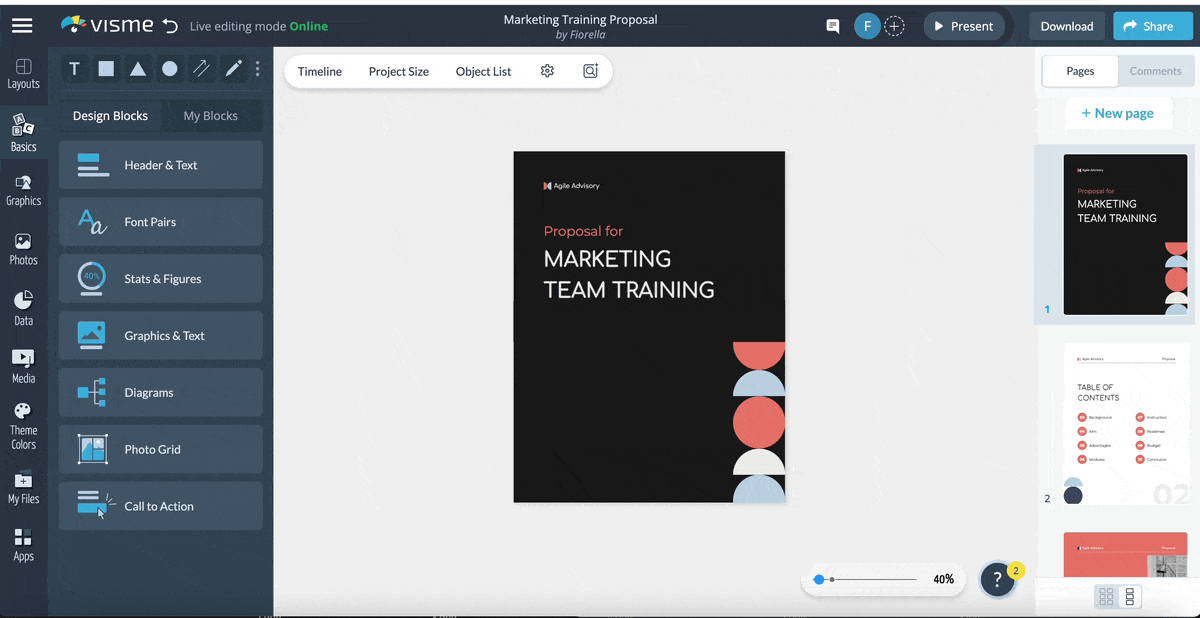Image resolution: width=1200 pixels, height=618 pixels.
Task: Select the Text tool icon
Action: point(74,69)
